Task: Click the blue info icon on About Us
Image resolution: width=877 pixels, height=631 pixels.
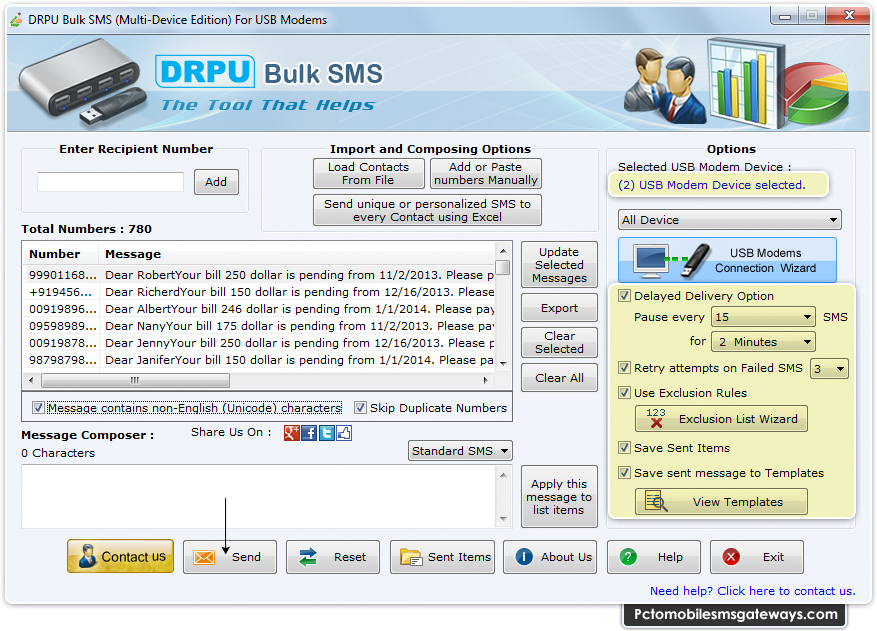Action: click(524, 557)
